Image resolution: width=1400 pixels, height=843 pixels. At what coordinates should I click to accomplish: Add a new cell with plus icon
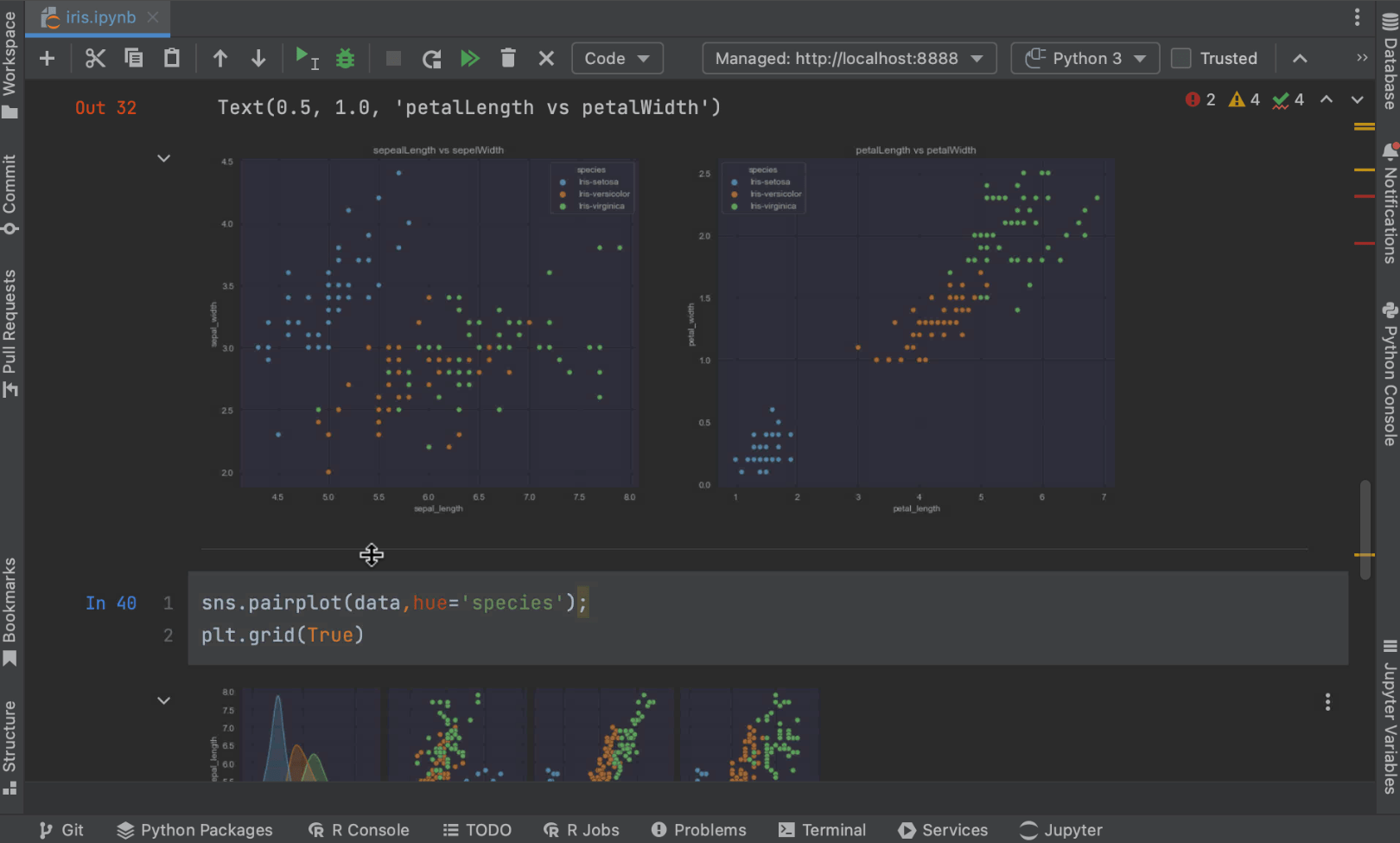click(x=48, y=59)
